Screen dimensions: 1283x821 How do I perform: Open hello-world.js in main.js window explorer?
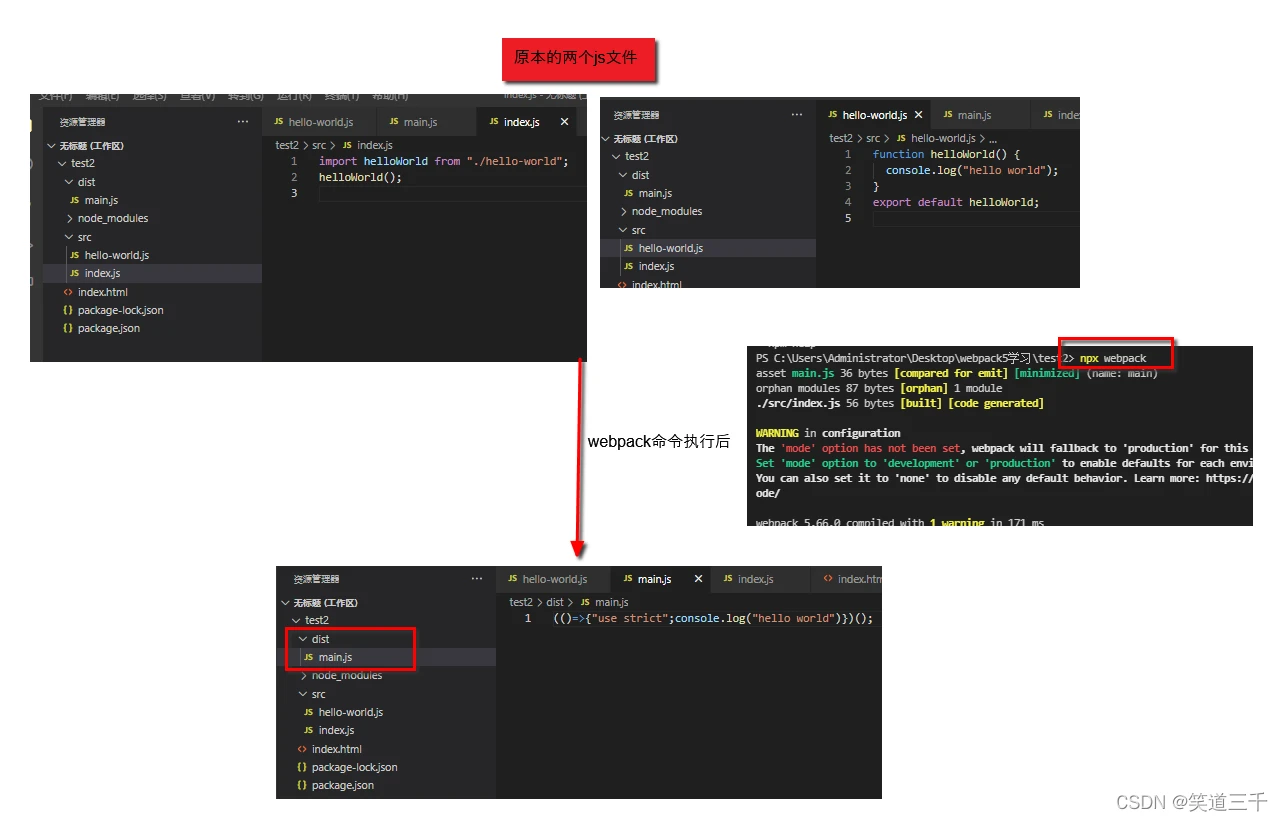point(350,712)
